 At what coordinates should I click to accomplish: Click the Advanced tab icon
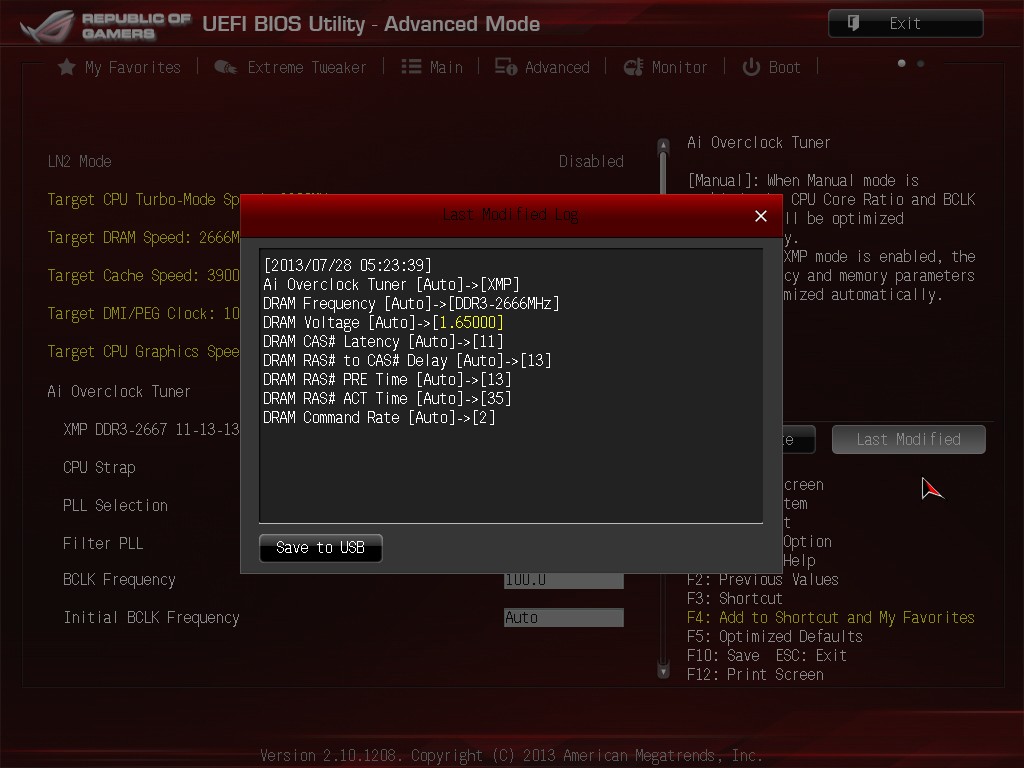coord(505,67)
